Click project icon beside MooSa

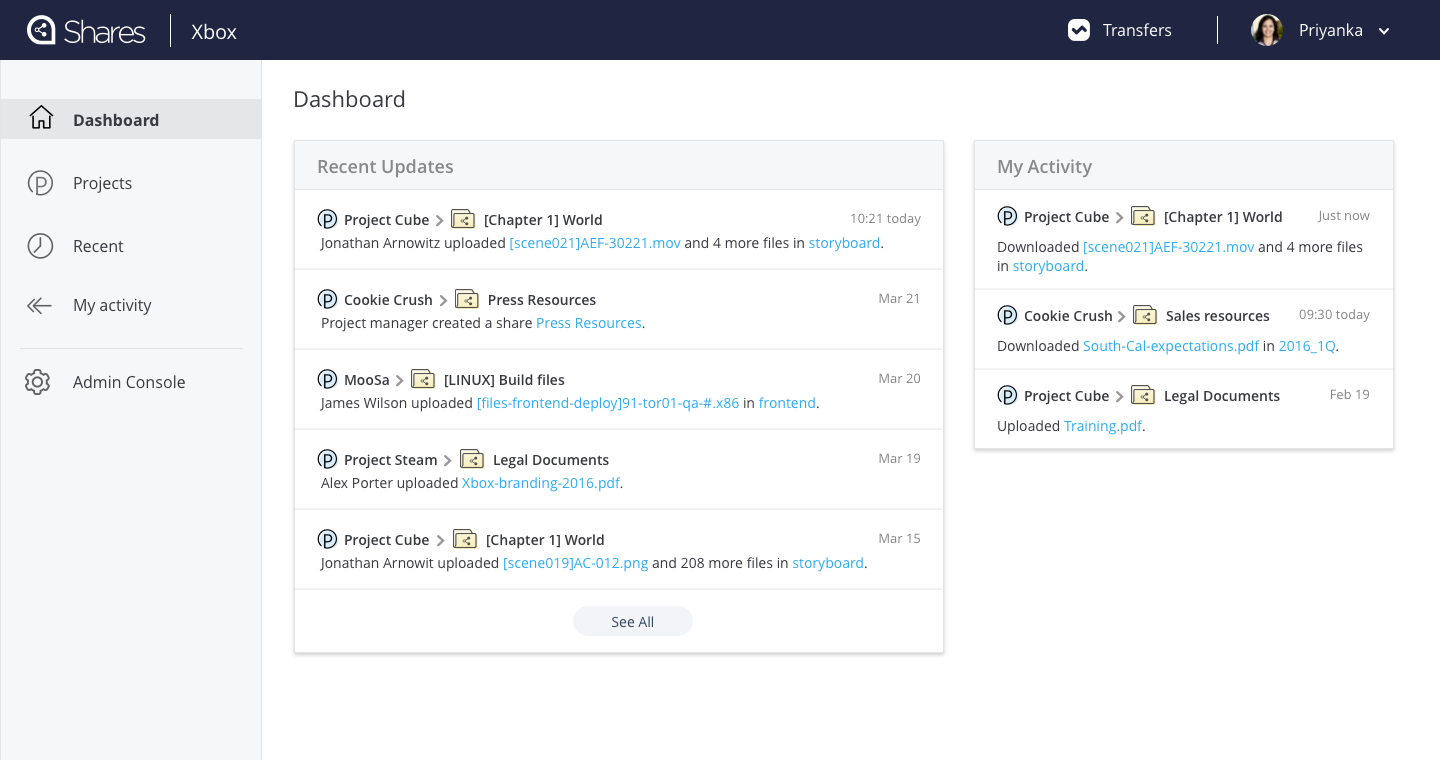point(327,379)
